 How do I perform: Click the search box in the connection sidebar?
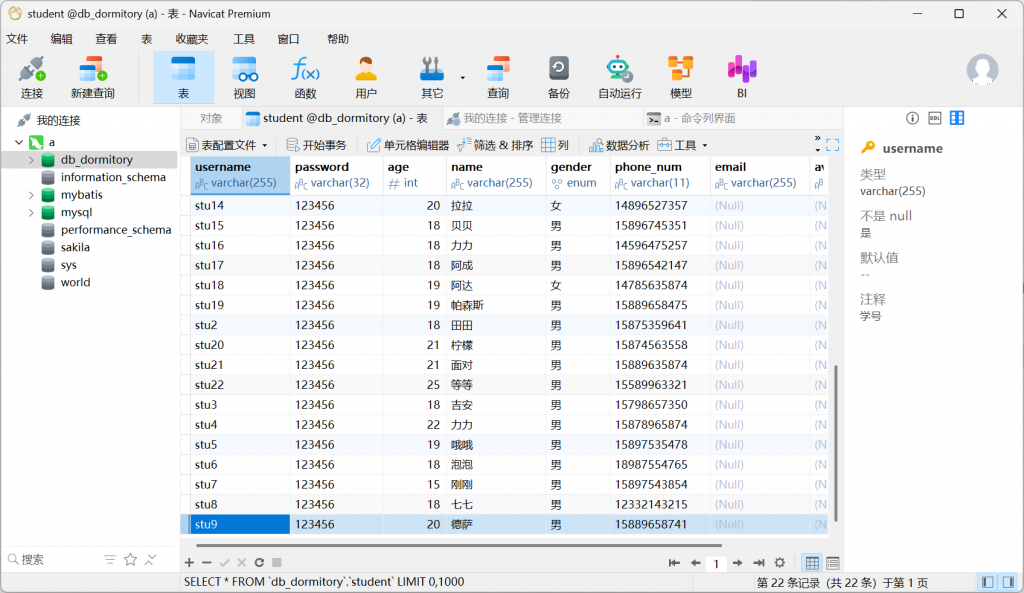point(55,560)
